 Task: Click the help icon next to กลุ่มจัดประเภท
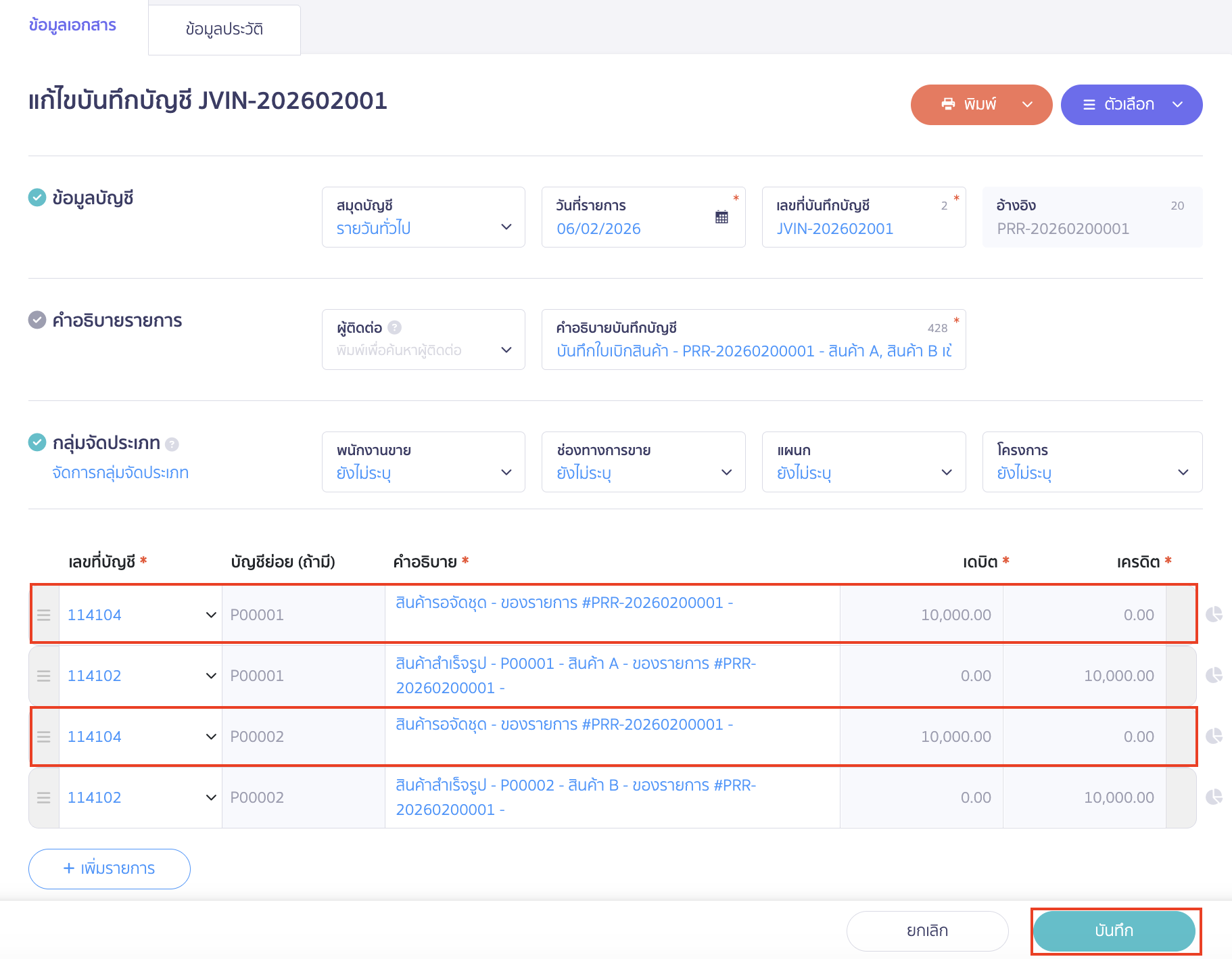click(x=172, y=444)
